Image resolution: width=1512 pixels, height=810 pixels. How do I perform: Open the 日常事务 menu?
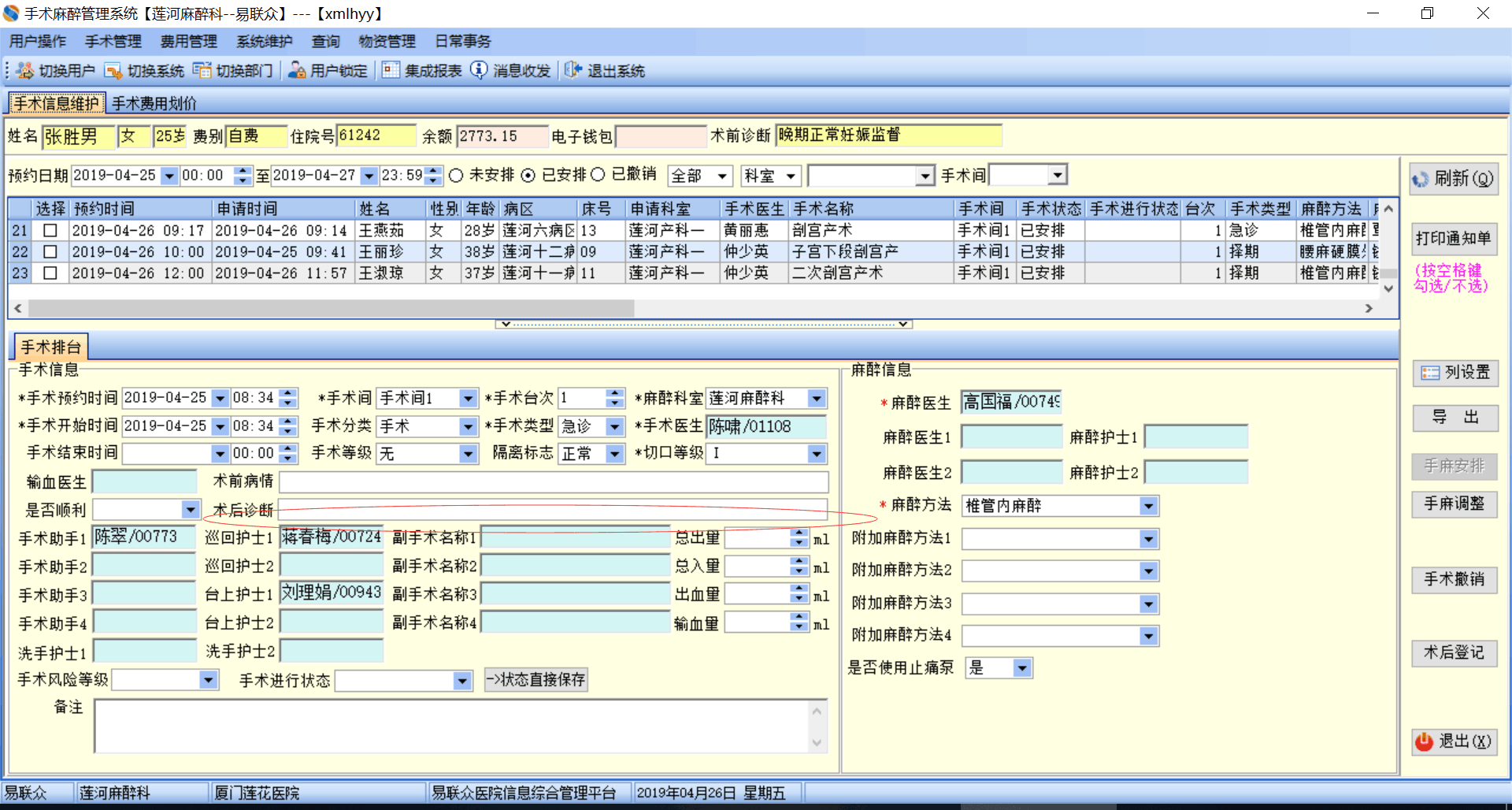coord(463,42)
